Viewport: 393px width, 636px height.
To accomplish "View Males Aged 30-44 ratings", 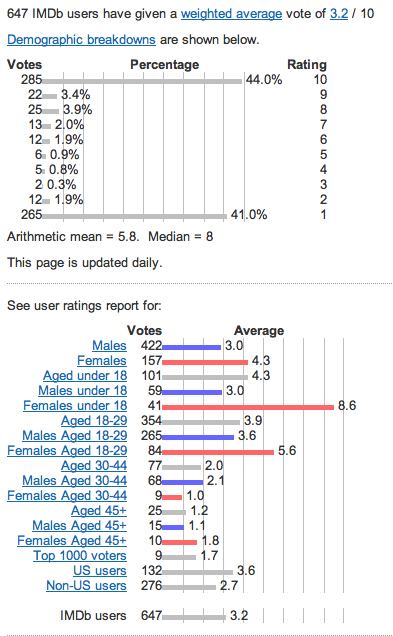I will pos(75,481).
